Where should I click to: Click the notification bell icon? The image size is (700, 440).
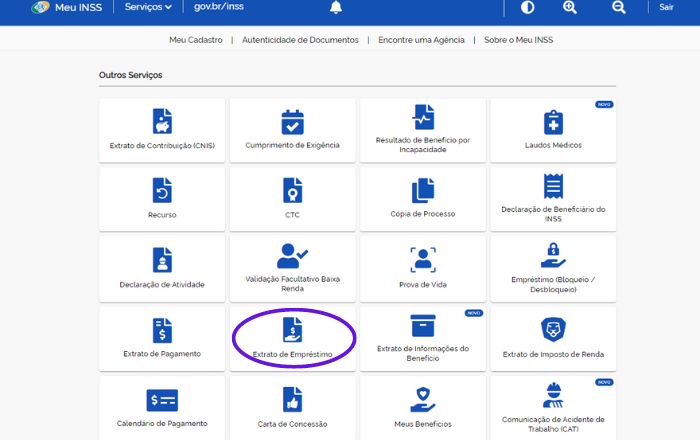coord(336,8)
